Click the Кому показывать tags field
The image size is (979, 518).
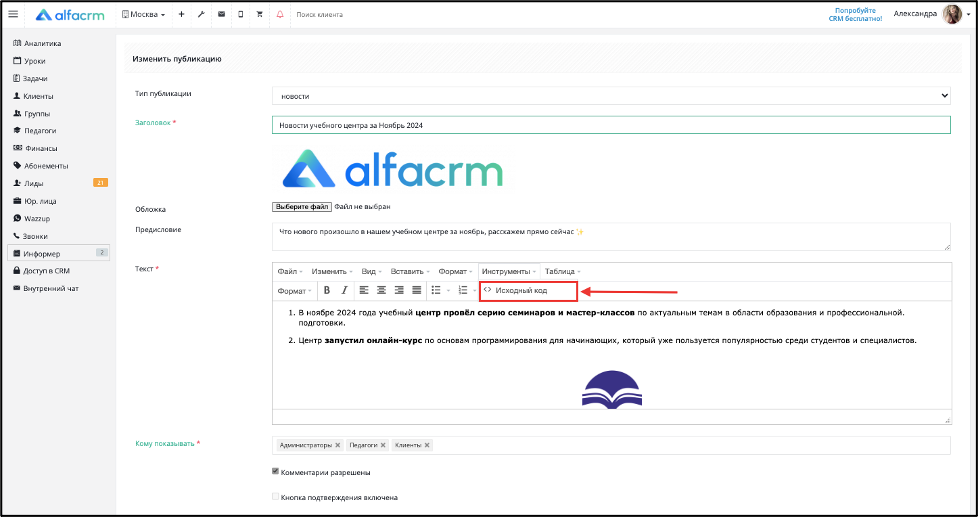tap(611, 445)
